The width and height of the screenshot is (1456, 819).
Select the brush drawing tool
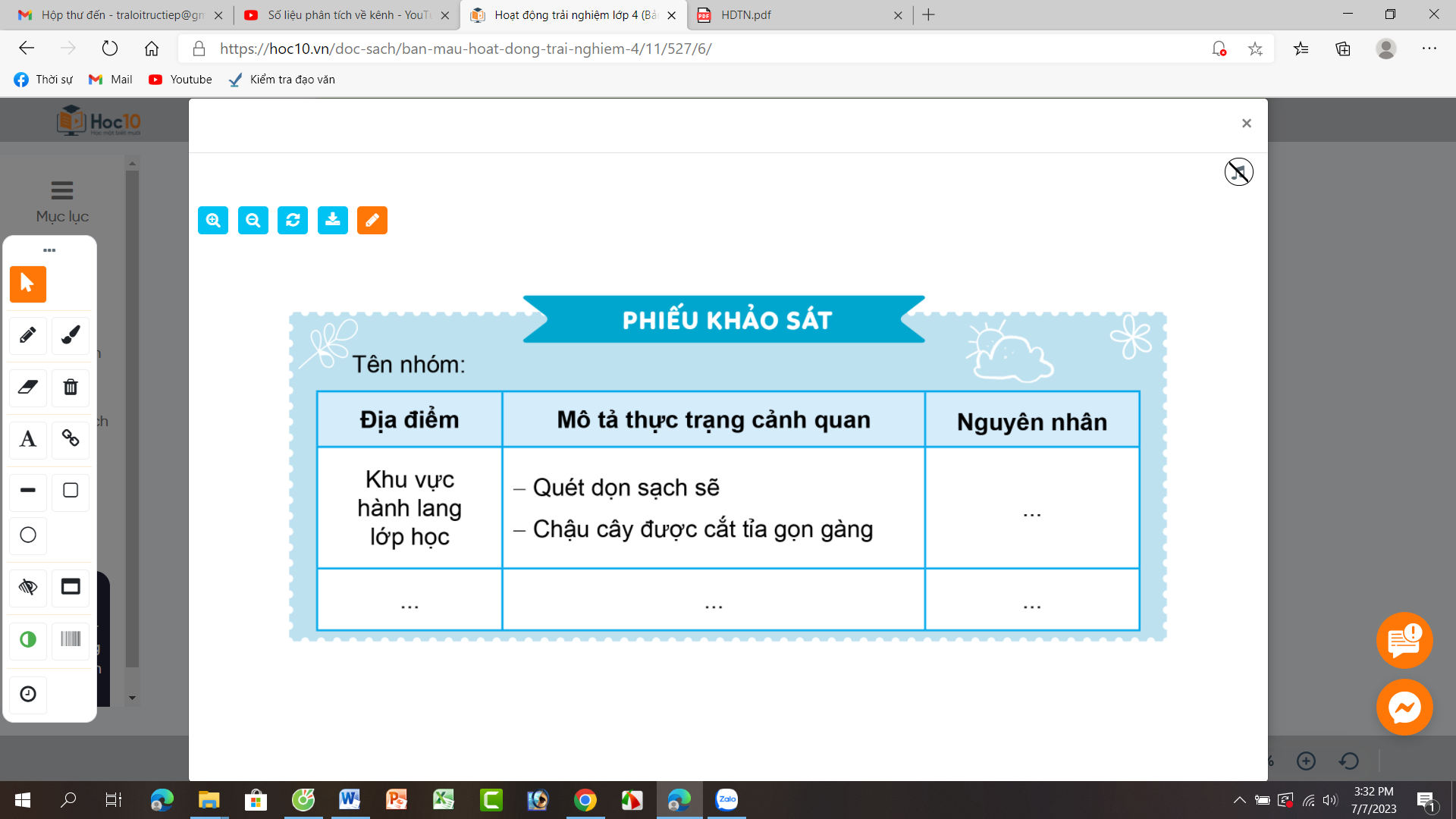click(x=71, y=335)
